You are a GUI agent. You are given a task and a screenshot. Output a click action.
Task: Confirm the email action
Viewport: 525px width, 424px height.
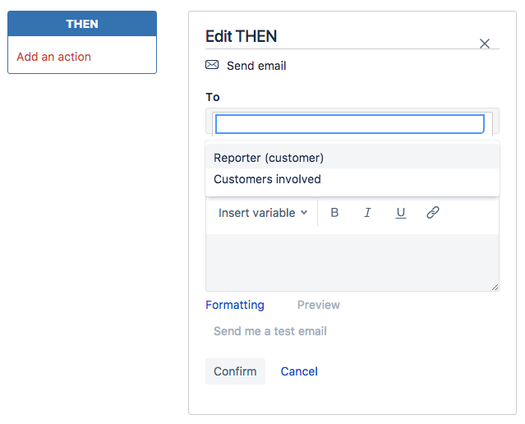(x=235, y=371)
